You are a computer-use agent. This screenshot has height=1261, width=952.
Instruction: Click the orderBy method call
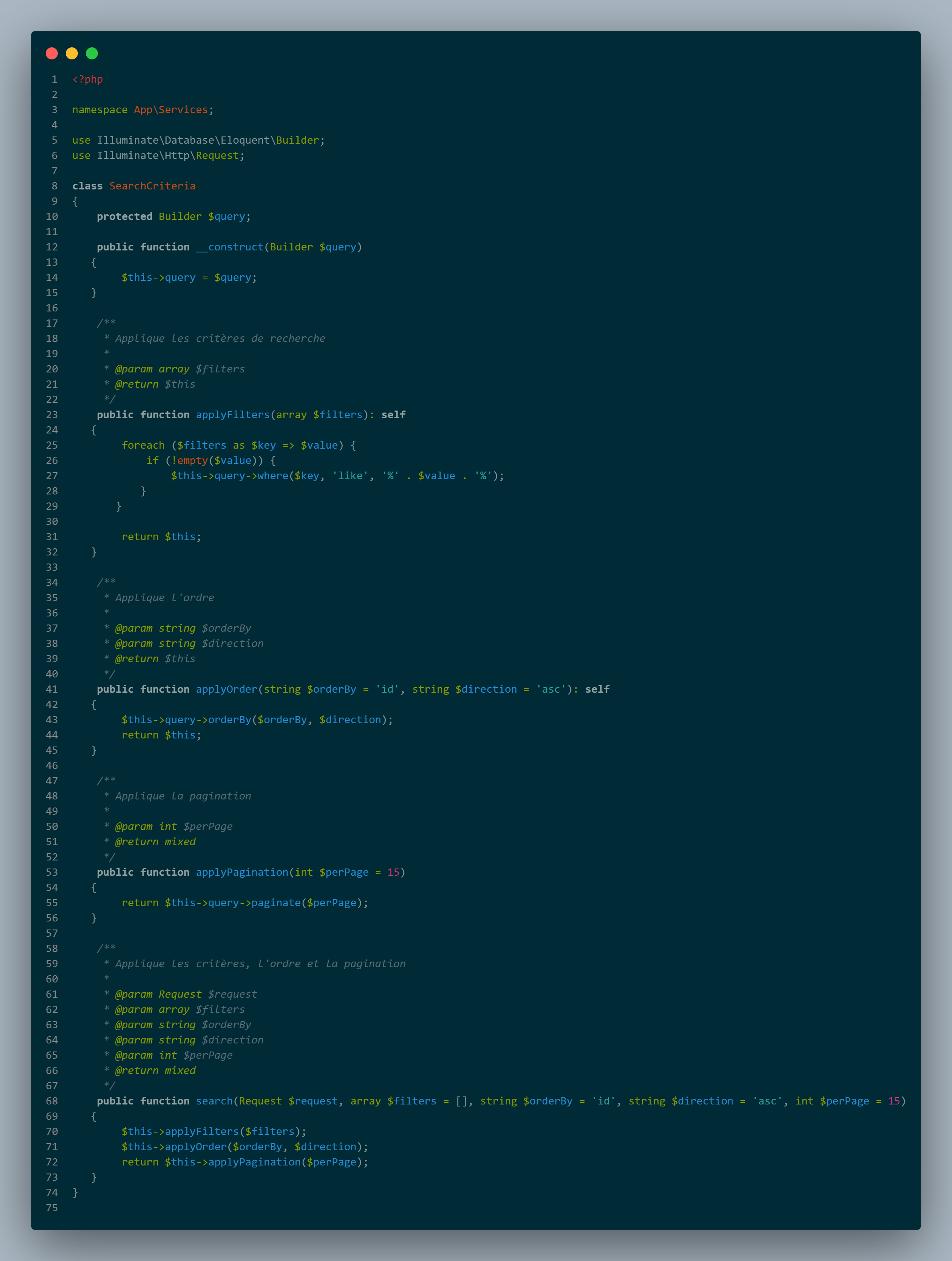[229, 720]
